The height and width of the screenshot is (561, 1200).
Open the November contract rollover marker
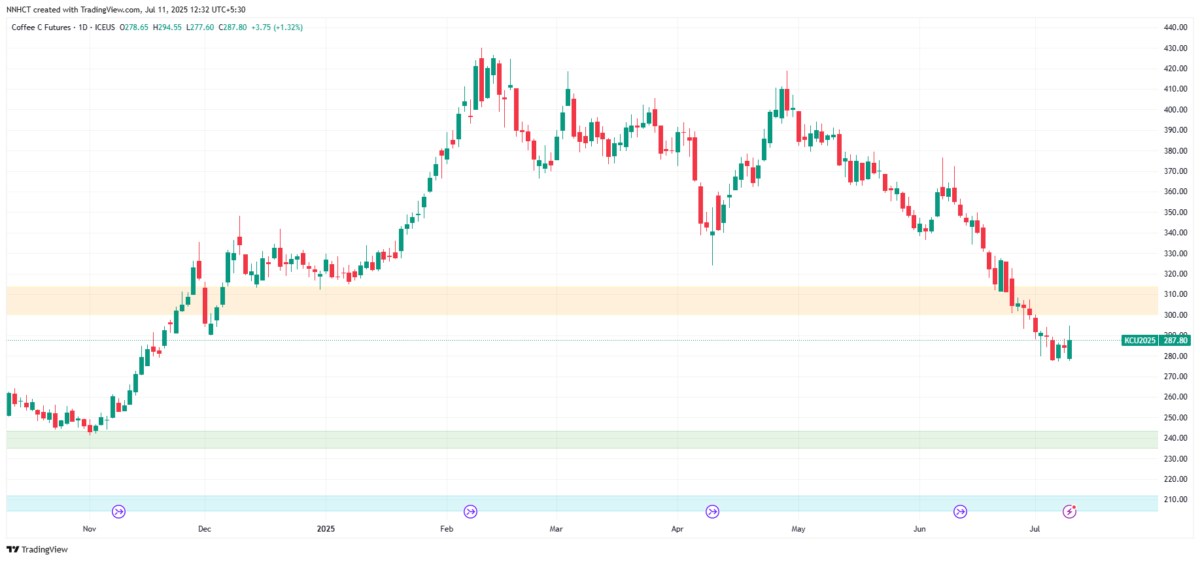point(119,511)
